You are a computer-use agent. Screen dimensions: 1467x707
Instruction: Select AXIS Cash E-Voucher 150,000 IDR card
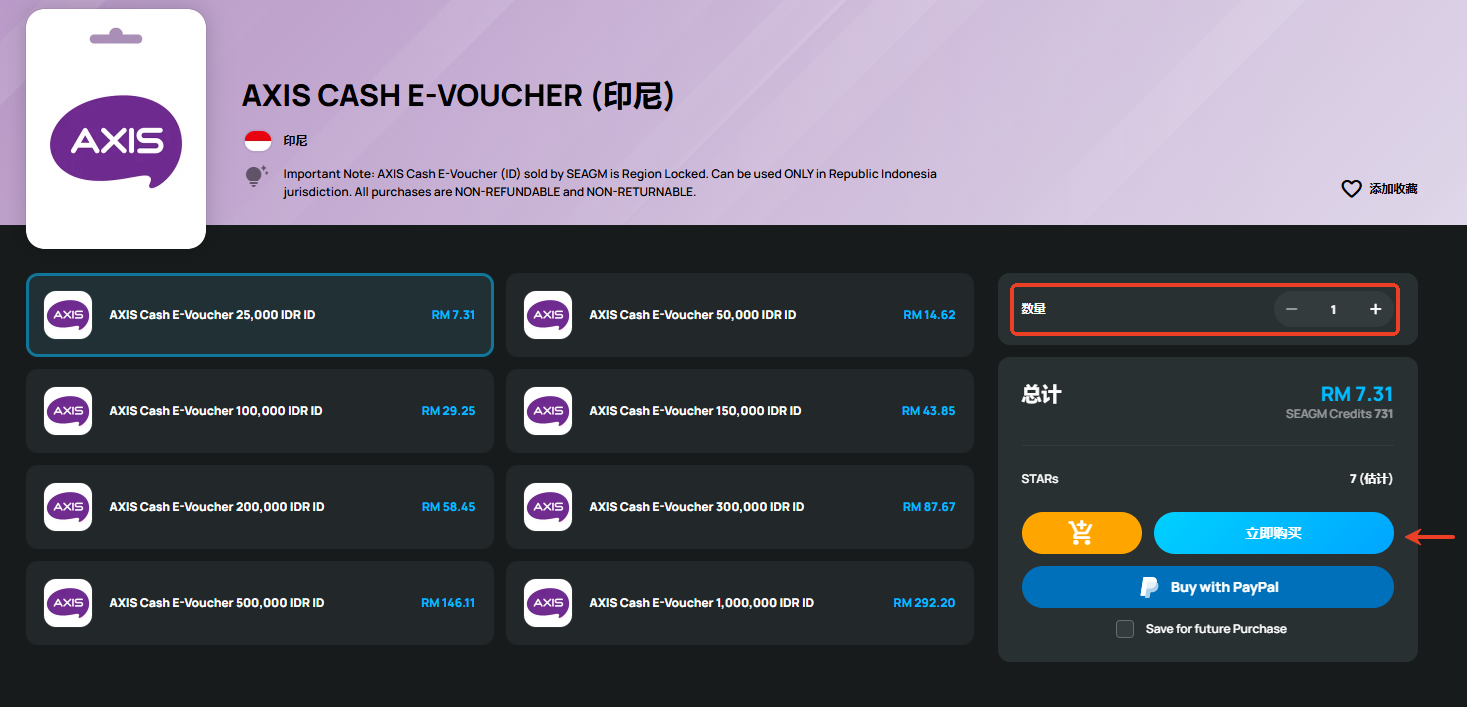click(x=740, y=411)
